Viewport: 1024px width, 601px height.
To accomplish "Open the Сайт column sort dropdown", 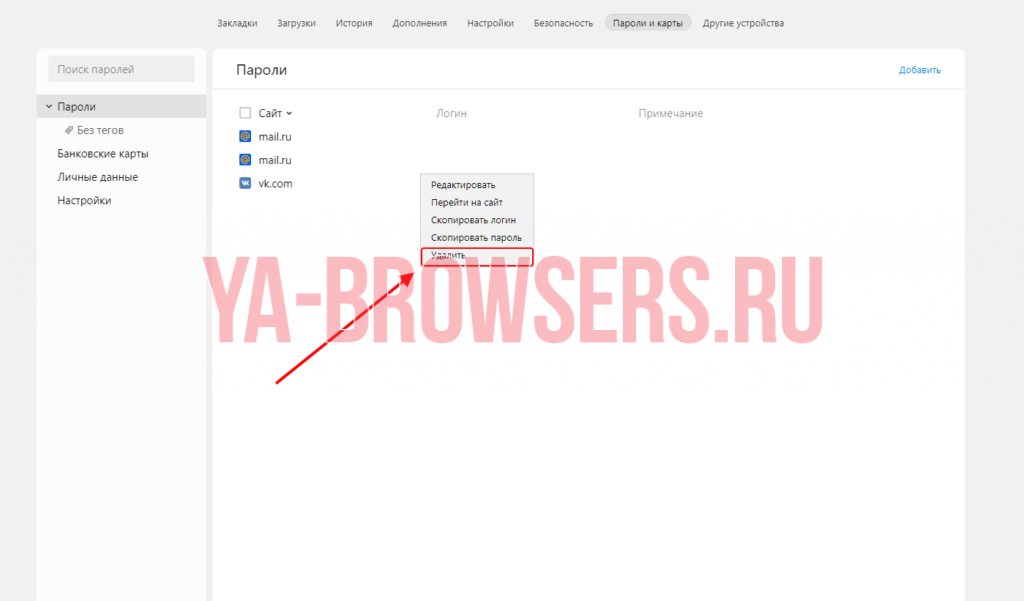I will tap(289, 114).
